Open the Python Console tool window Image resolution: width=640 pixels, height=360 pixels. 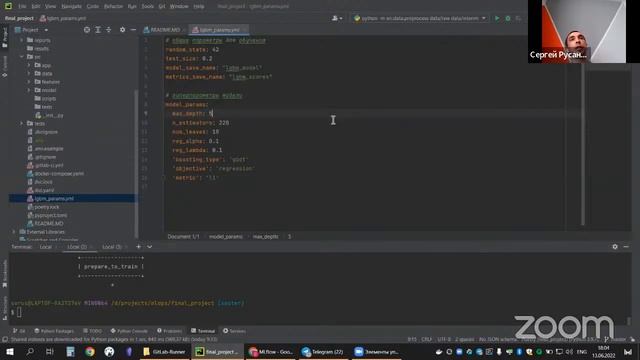129,331
